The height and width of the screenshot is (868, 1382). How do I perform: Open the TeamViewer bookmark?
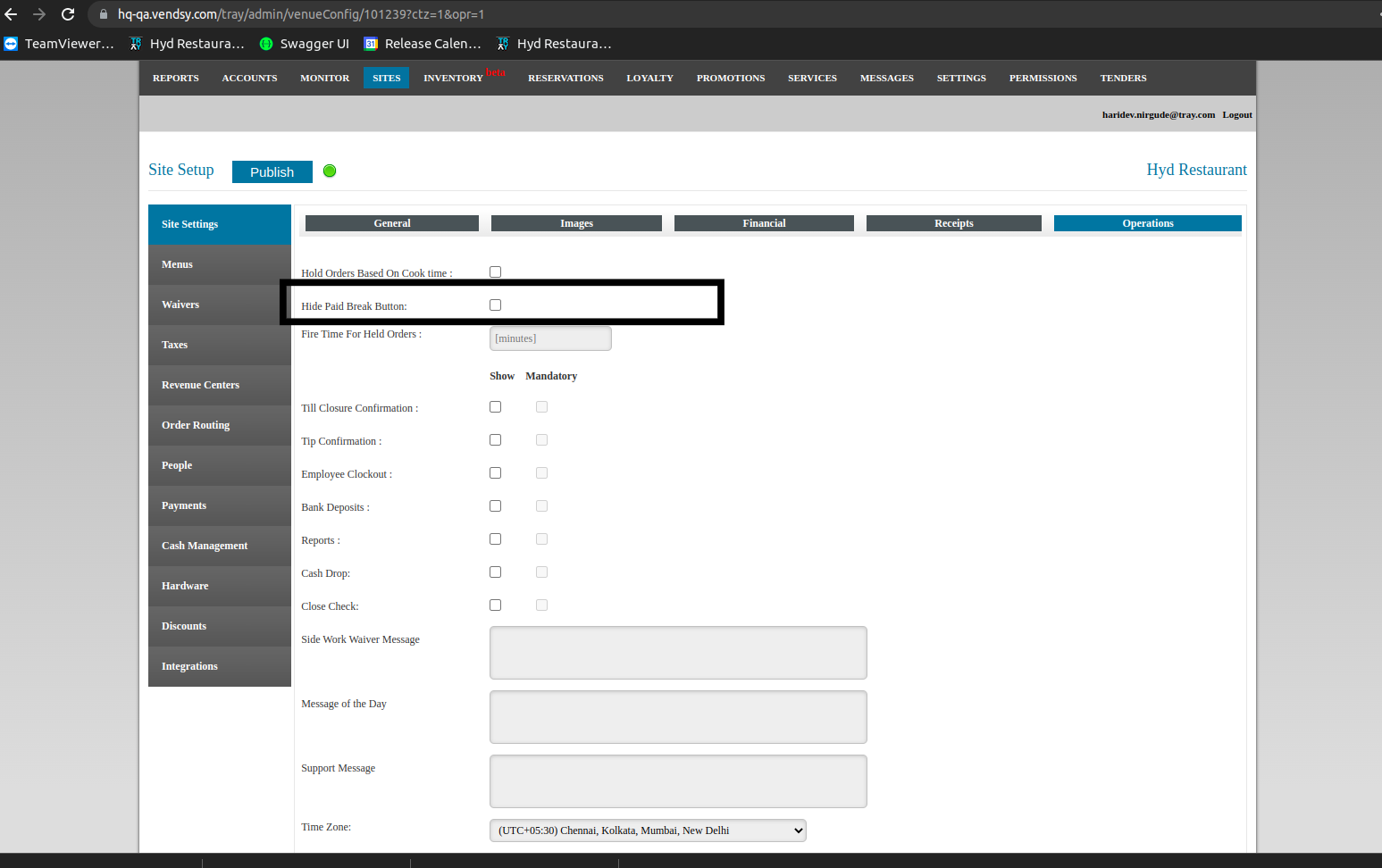point(60,44)
